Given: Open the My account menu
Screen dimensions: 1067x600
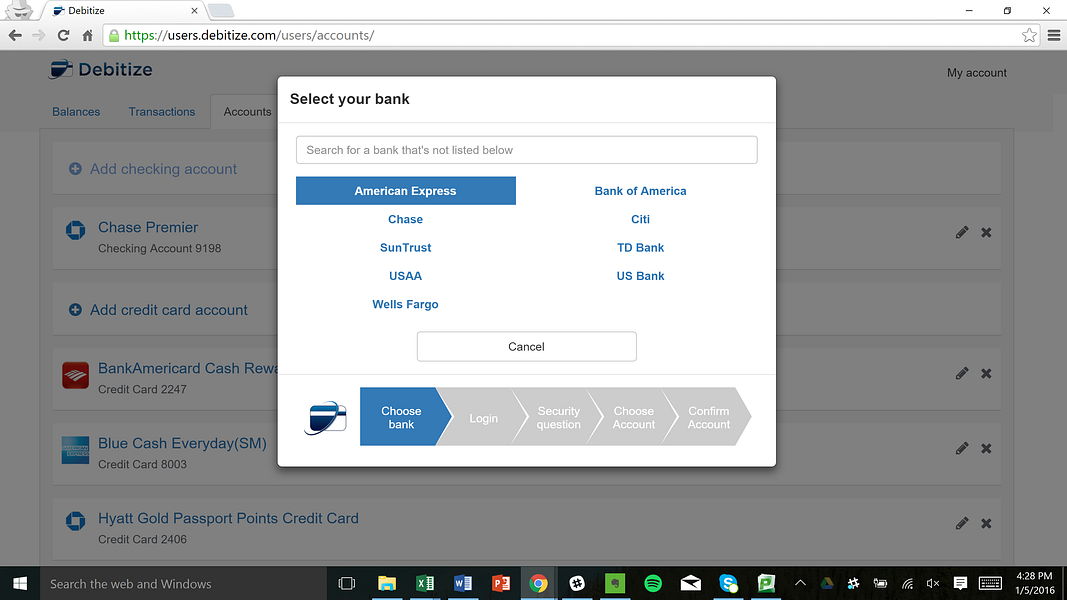Looking at the screenshot, I should pos(976,73).
